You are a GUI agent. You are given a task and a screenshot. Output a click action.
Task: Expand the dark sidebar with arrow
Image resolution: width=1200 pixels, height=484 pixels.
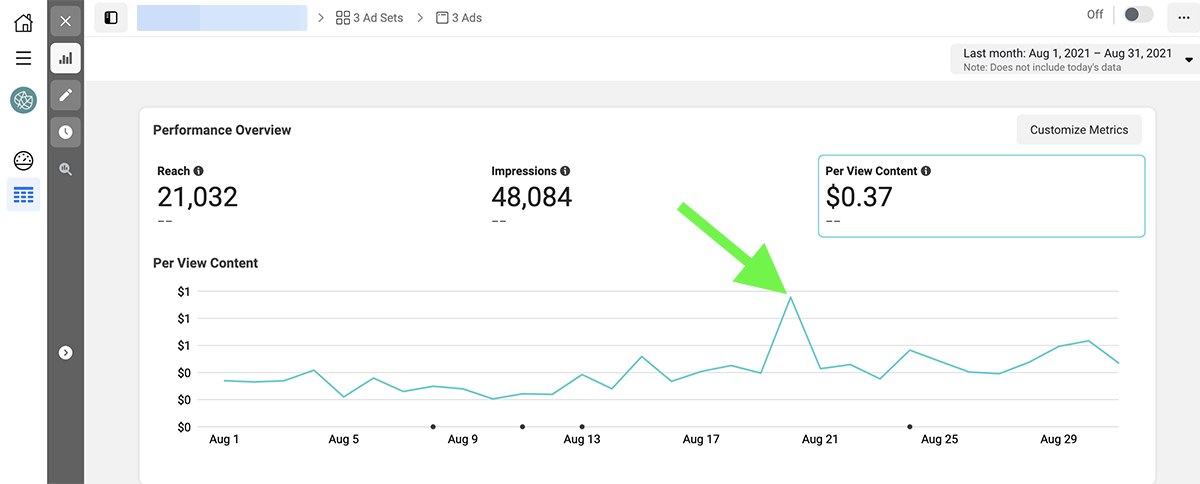click(x=65, y=352)
